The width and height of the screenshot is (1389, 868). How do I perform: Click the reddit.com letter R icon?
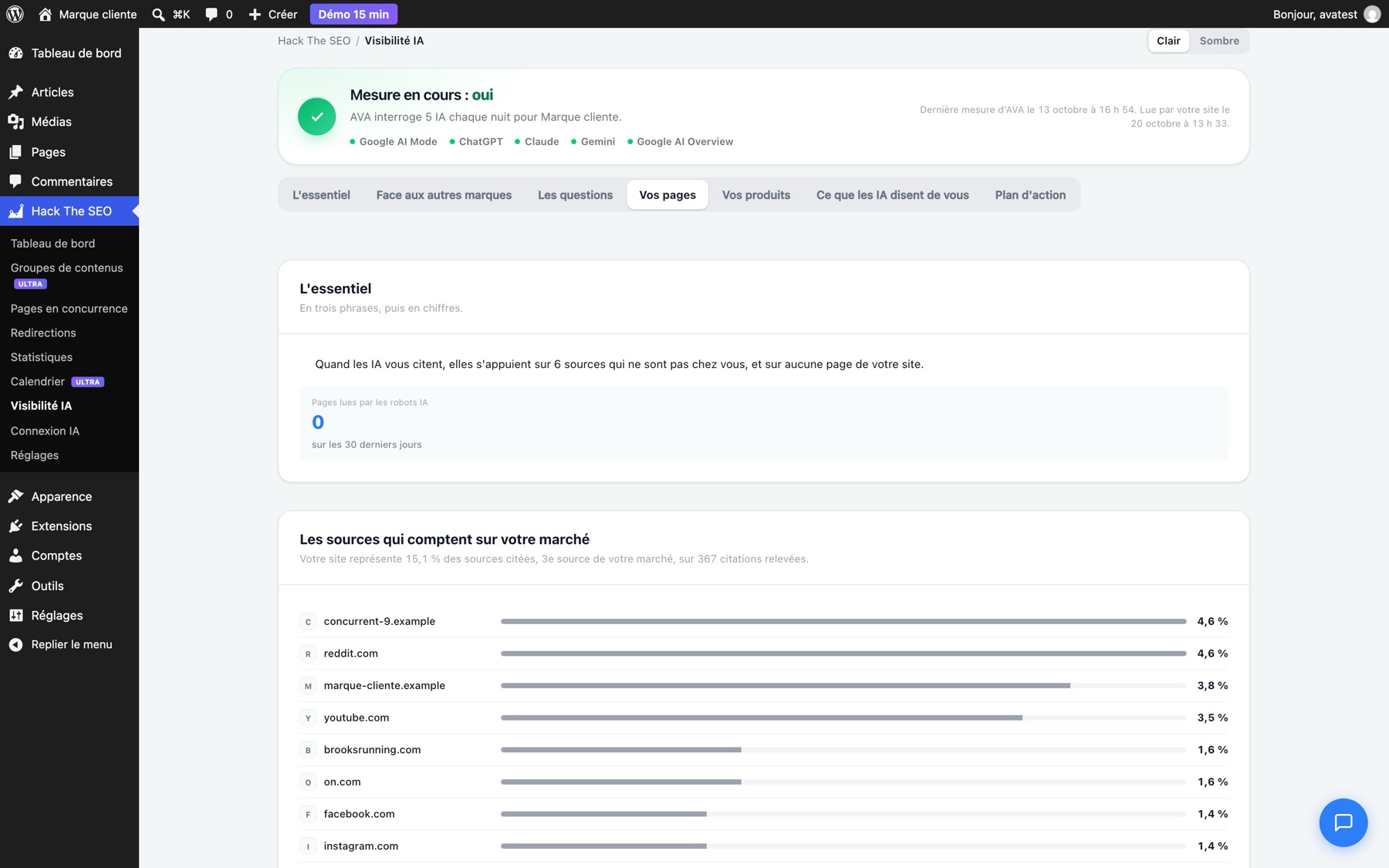tap(308, 654)
